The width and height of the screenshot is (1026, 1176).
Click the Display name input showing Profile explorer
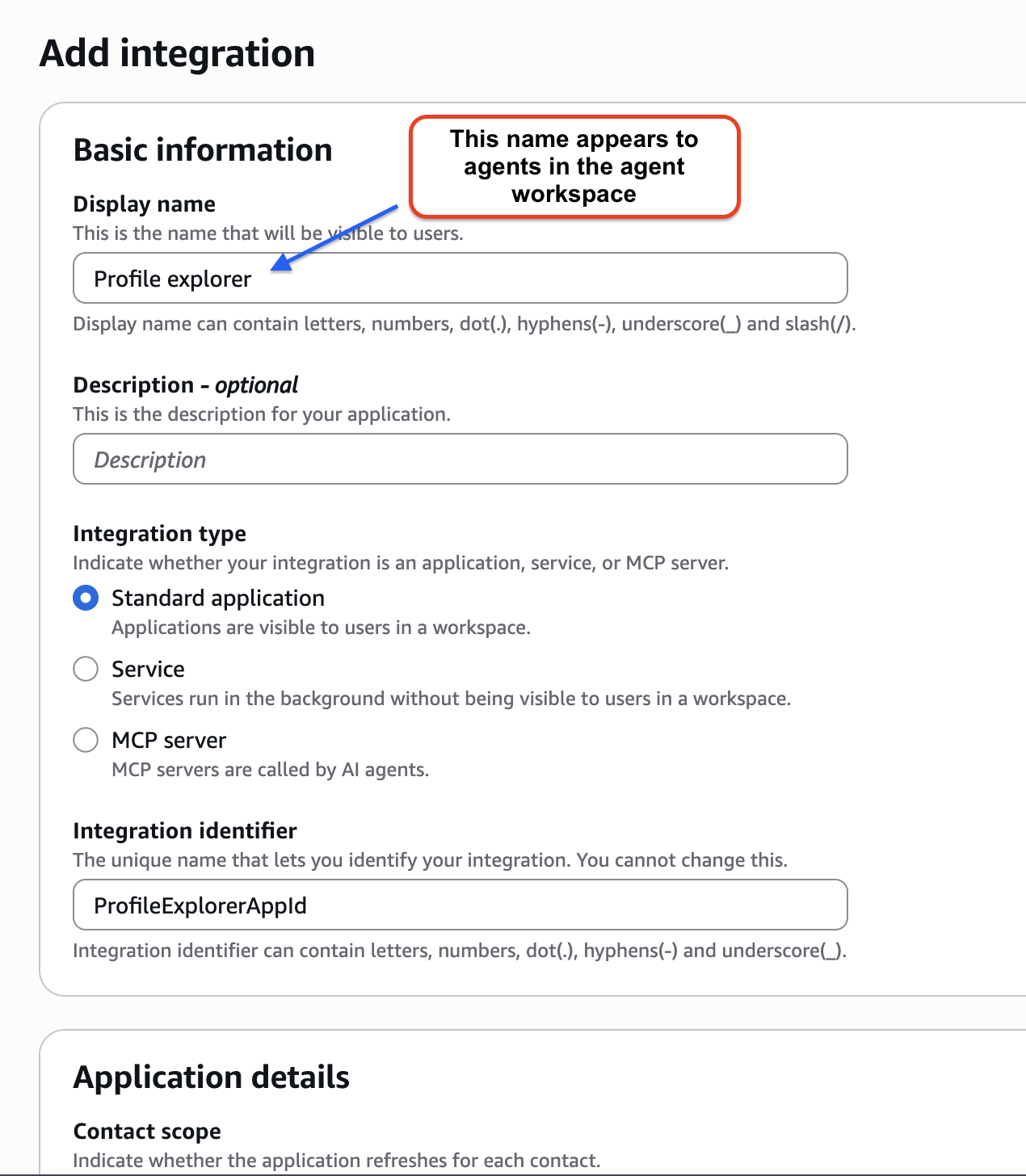point(460,278)
